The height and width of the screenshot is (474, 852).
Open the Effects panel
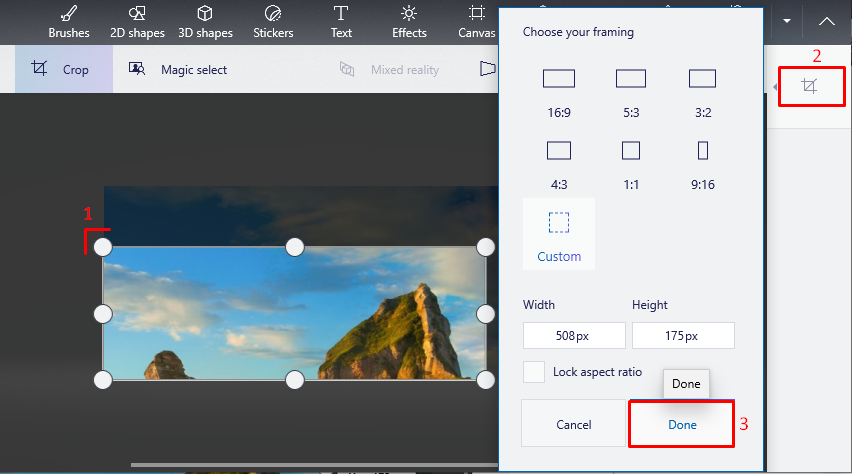[x=409, y=22]
